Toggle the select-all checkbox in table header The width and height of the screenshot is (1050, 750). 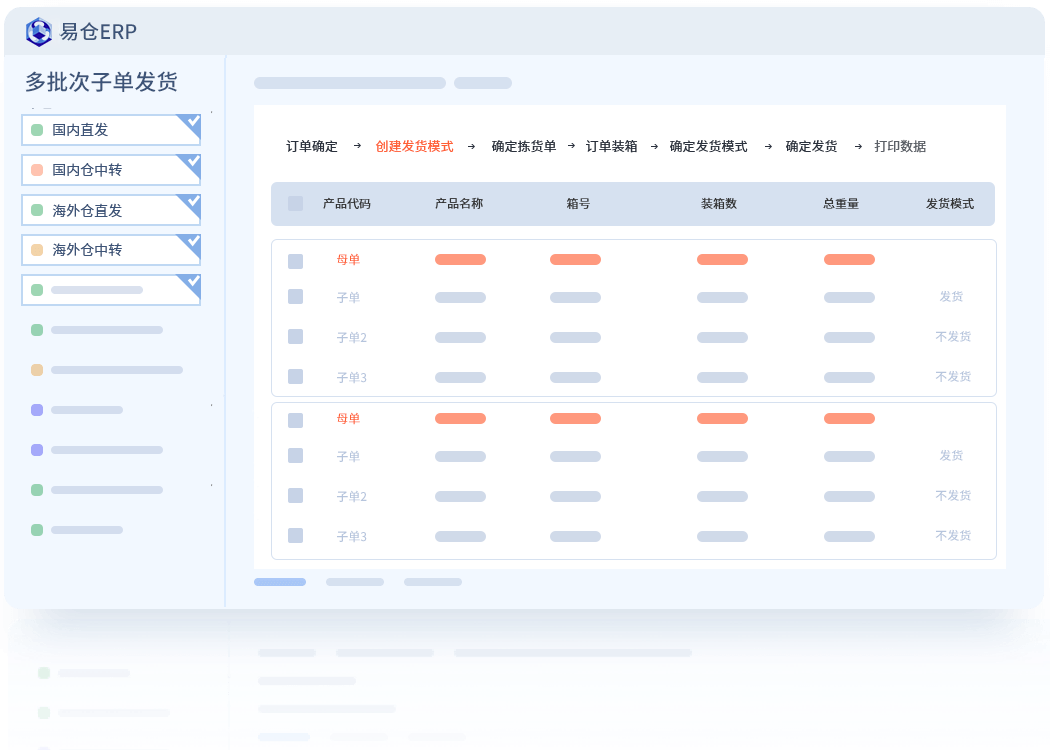tap(295, 204)
